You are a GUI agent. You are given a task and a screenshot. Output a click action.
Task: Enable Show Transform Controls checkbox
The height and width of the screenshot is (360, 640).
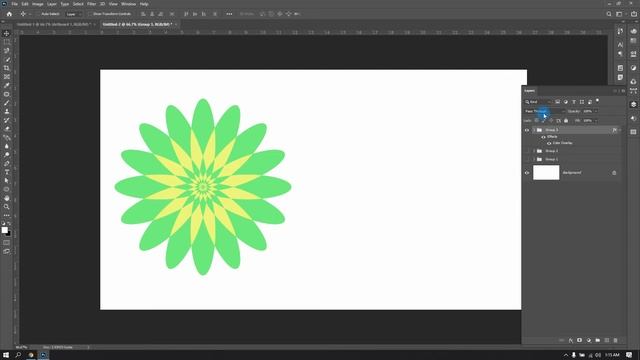click(91, 14)
